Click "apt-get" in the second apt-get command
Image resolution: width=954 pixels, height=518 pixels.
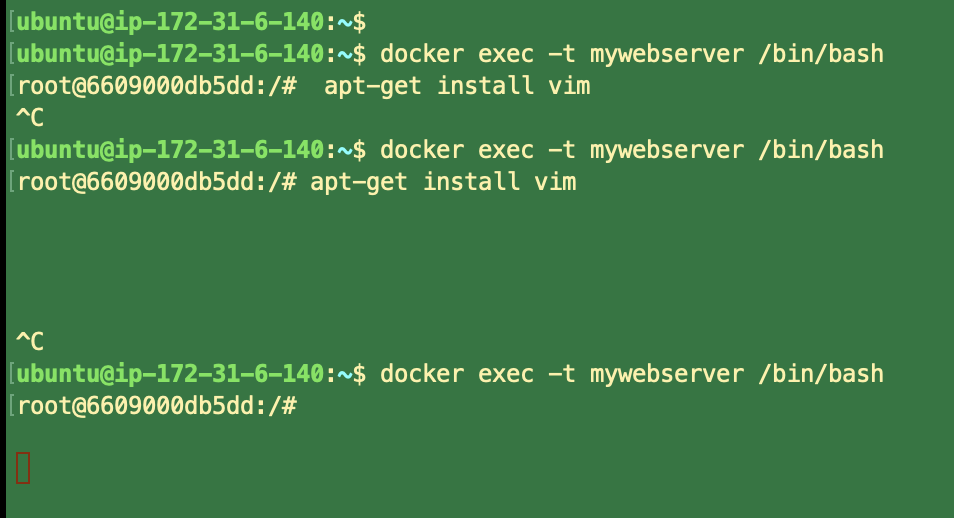359,182
